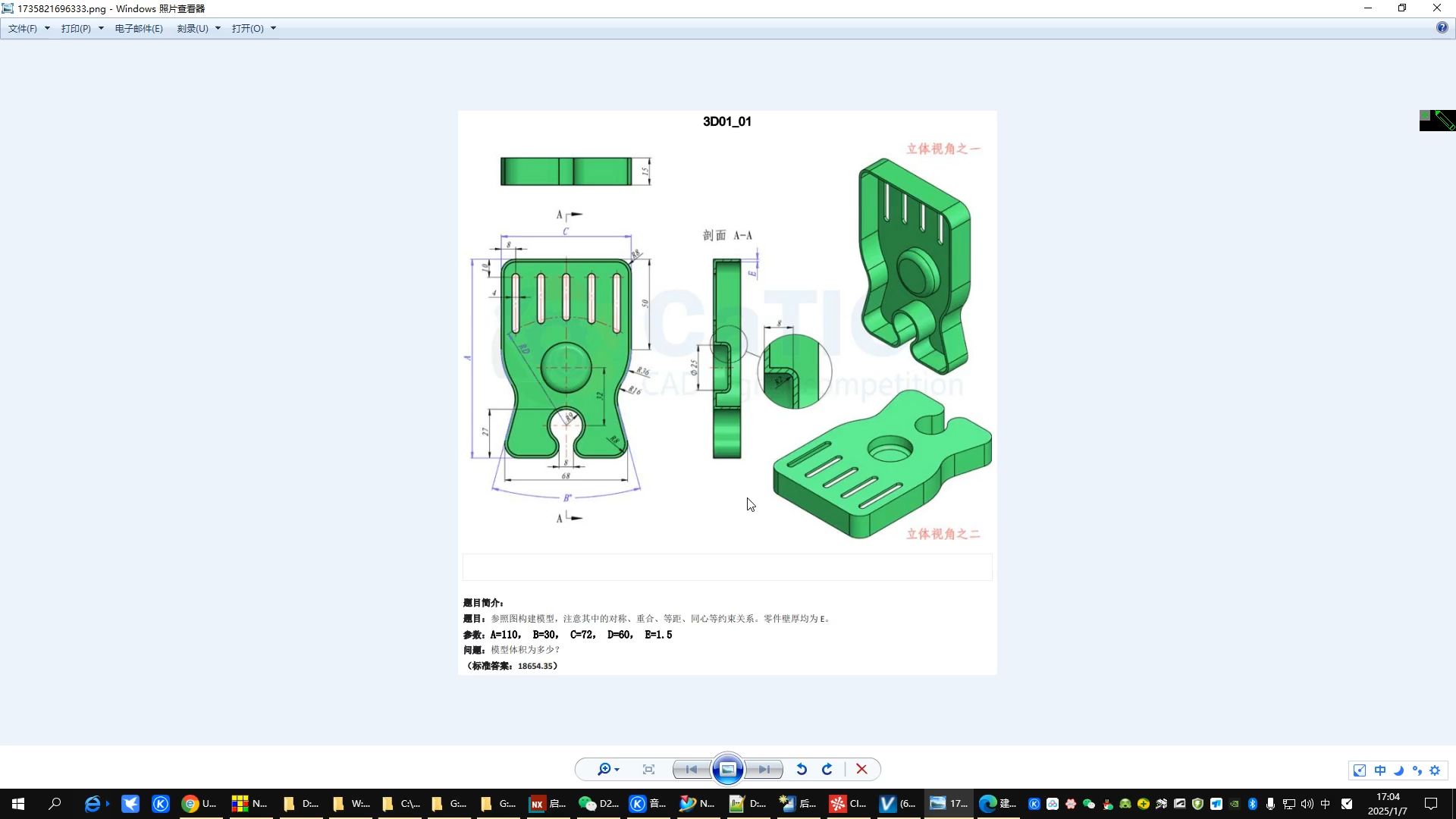Open the zoom level dropdown arrow

[616, 769]
